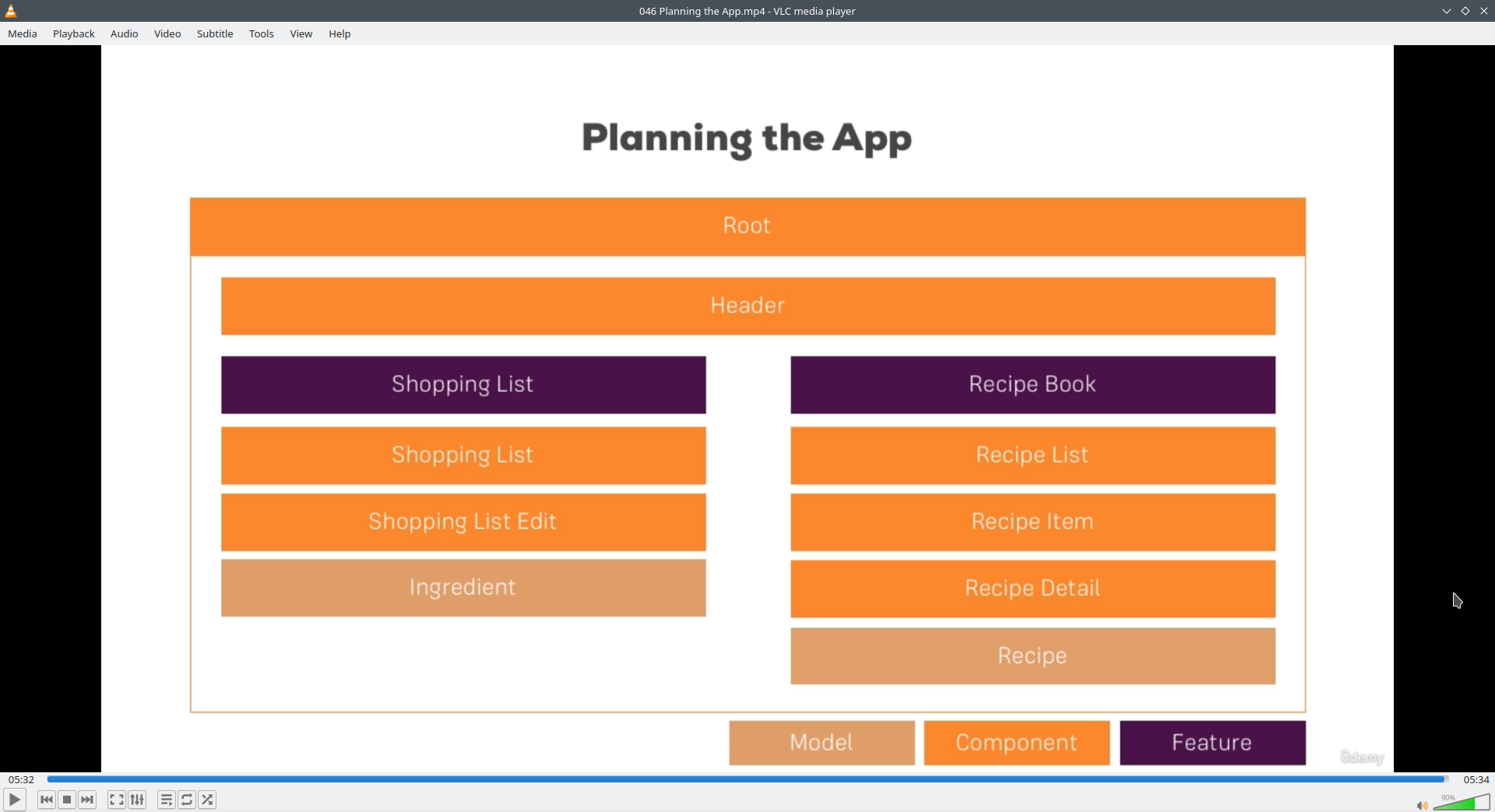The height and width of the screenshot is (812, 1495).
Task: Minimize the VLC window
Action: coord(1447,11)
